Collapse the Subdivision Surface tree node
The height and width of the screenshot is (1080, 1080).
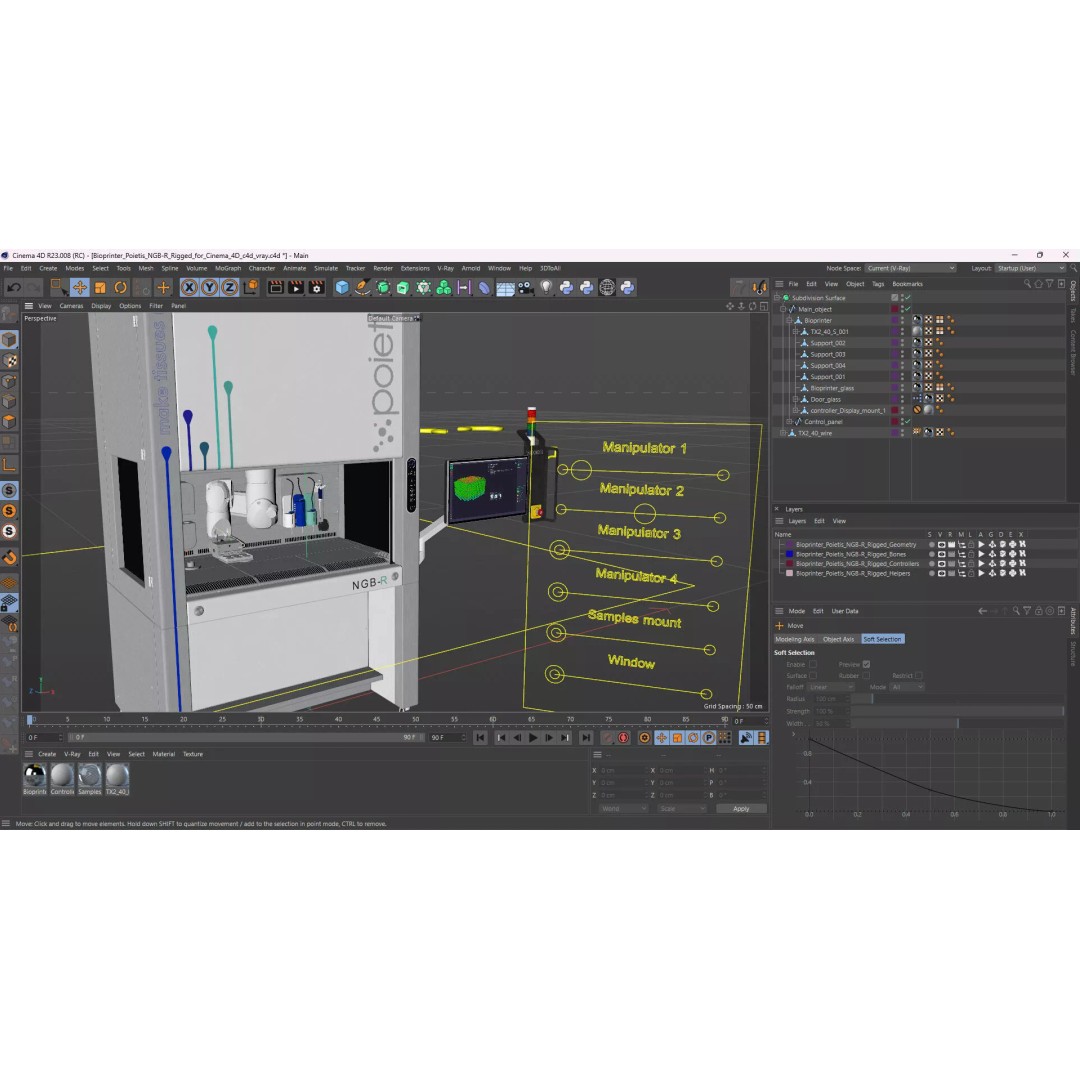click(778, 298)
